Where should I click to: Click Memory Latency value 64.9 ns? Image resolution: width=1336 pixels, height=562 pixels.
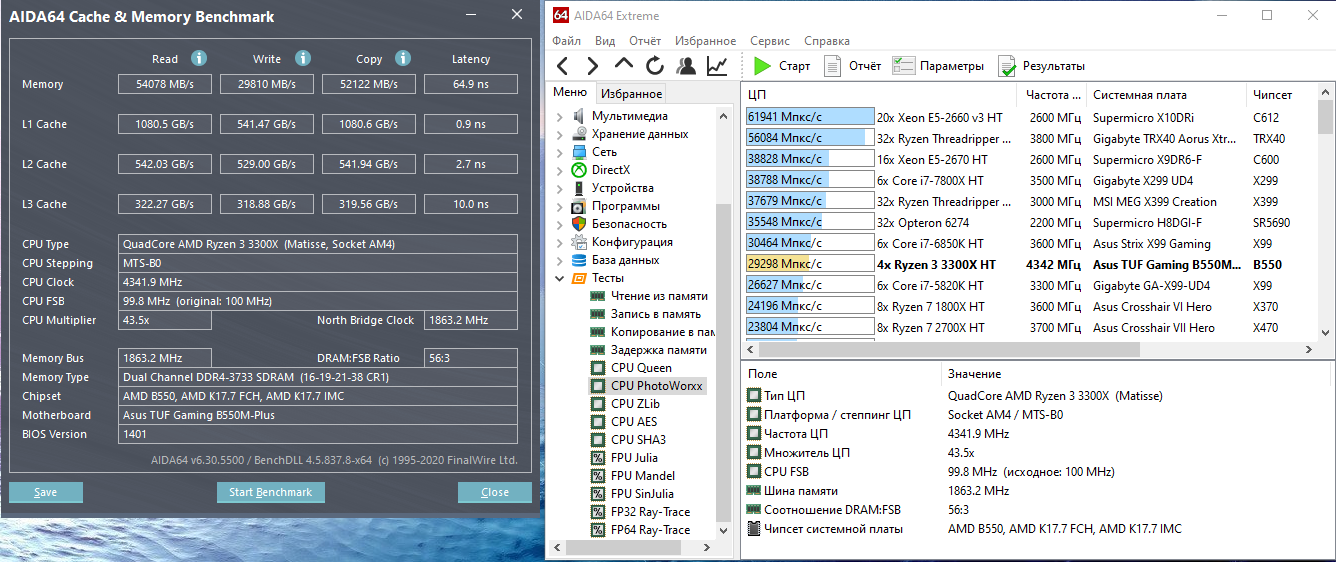(x=471, y=84)
